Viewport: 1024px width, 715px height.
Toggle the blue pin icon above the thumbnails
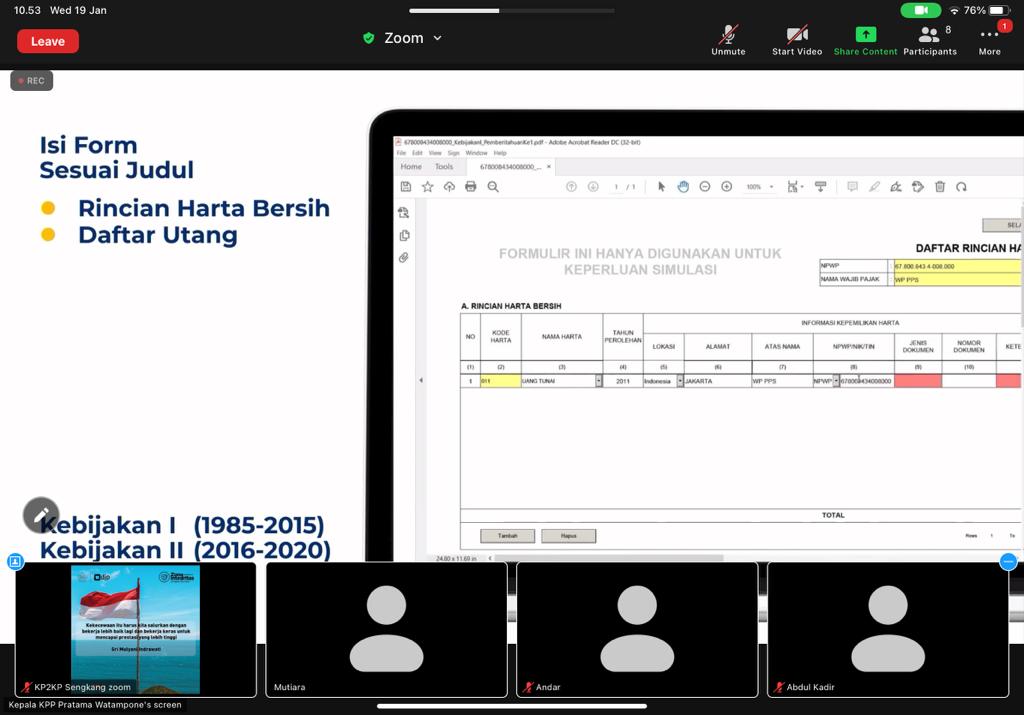[15, 562]
